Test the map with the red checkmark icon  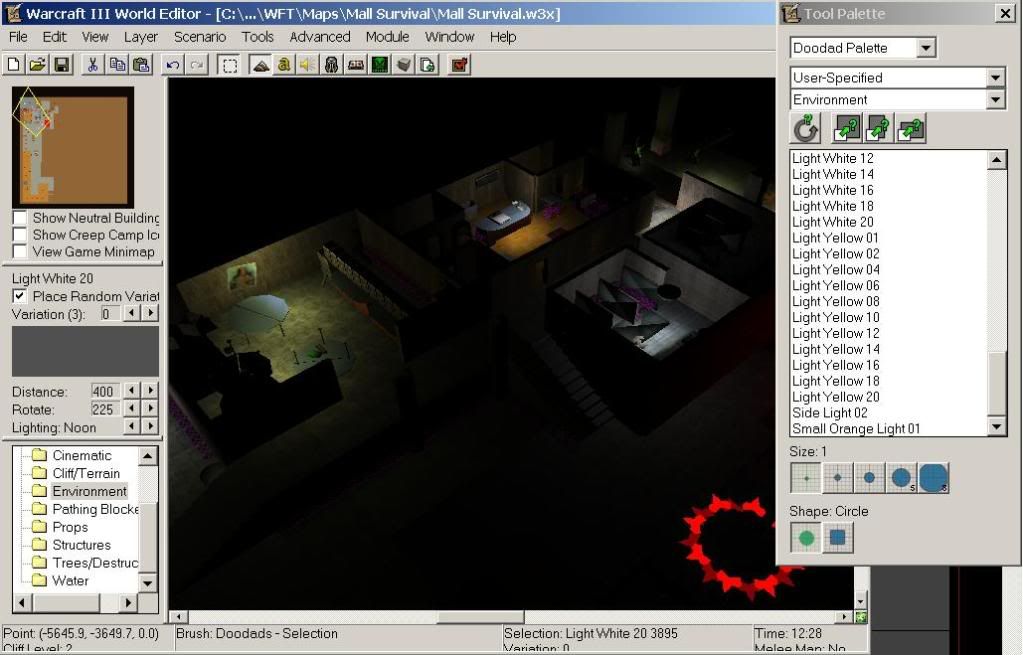tap(459, 65)
